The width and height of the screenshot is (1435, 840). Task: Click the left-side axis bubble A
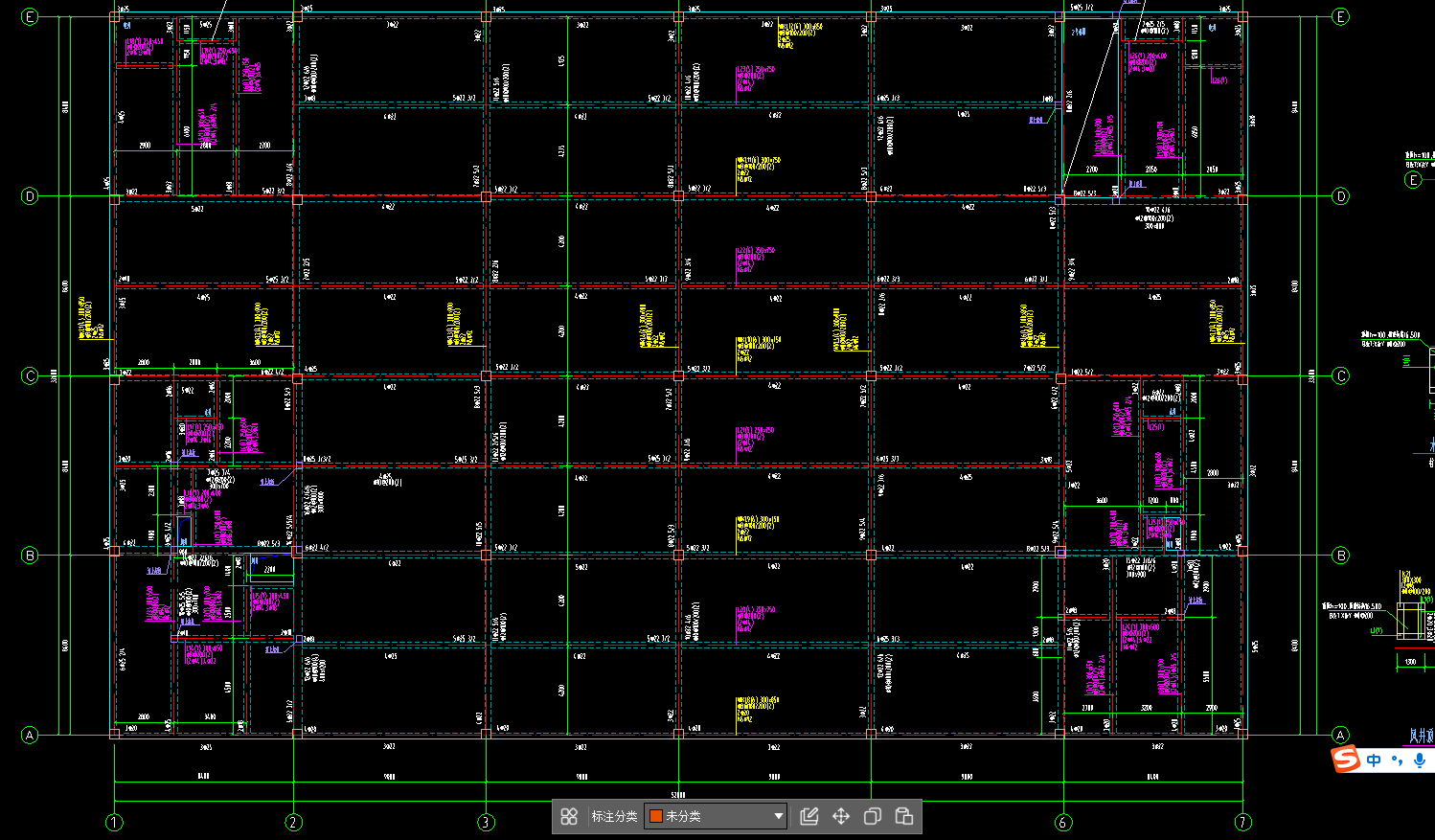(30, 736)
